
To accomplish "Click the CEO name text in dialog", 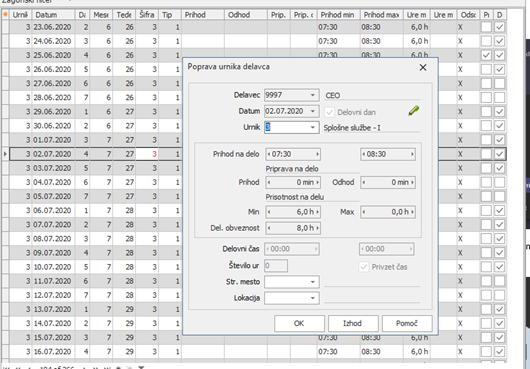I will pyautogui.click(x=333, y=96).
